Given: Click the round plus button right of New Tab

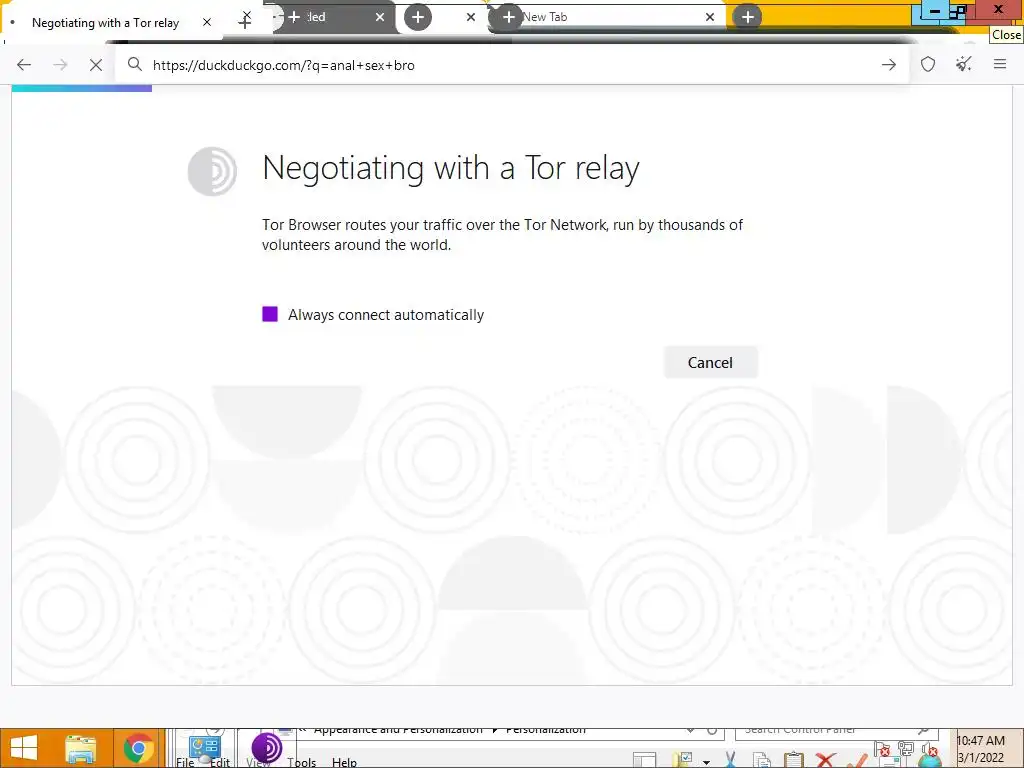Looking at the screenshot, I should point(748,17).
